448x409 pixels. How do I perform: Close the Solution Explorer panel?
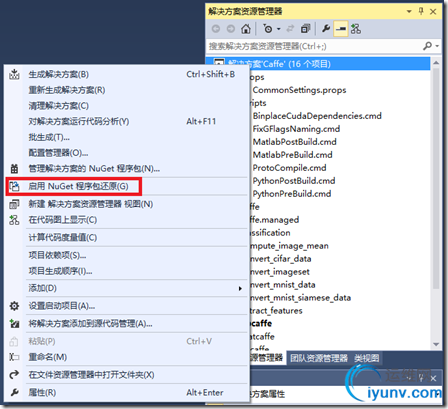[x=433, y=12]
